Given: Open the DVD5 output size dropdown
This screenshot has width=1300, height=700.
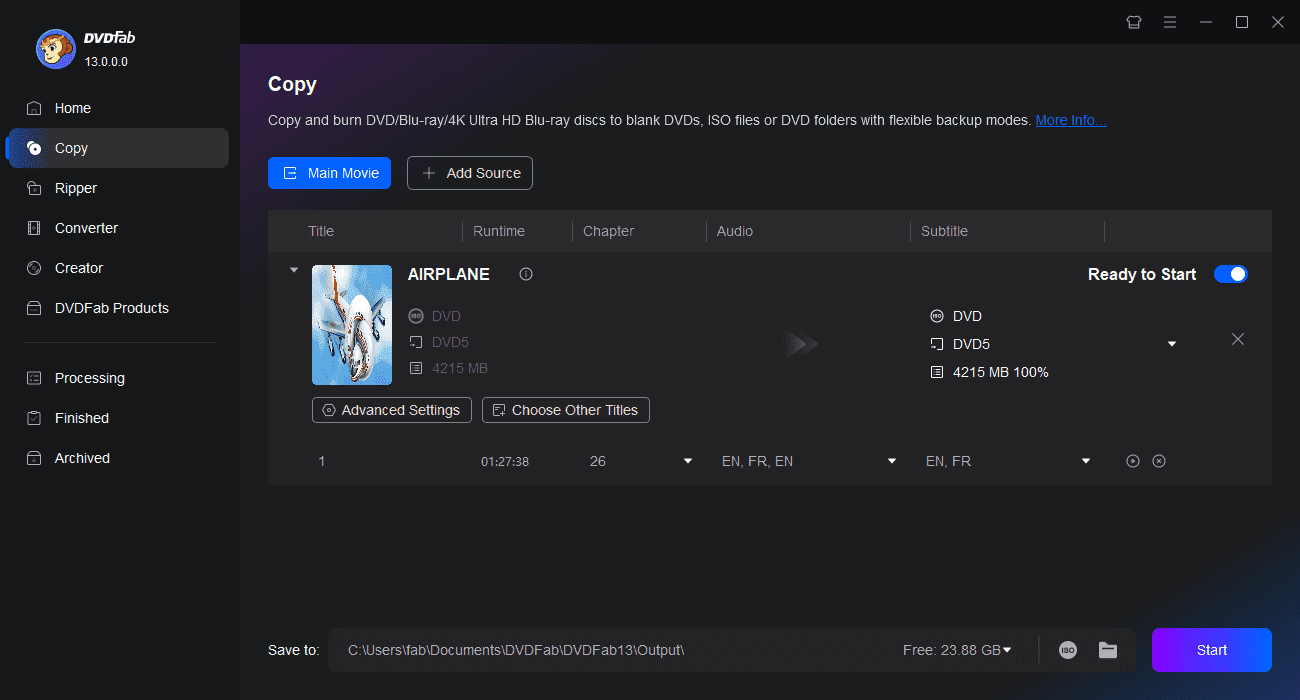Looking at the screenshot, I should point(1172,344).
